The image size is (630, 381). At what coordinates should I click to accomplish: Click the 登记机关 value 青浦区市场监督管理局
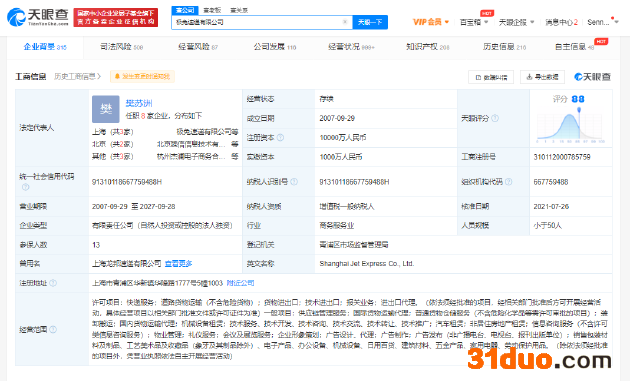point(354,245)
